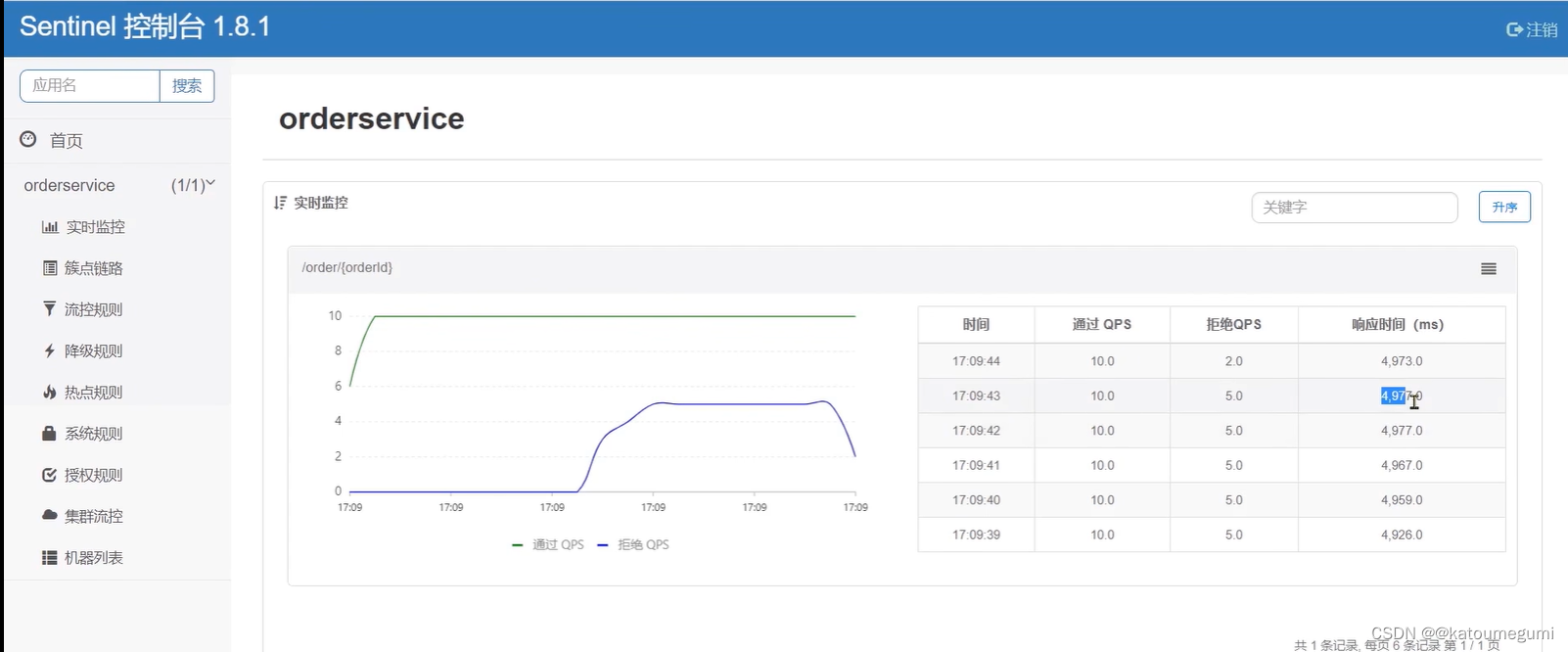Click the 4,959.0 response time cell

(1402, 500)
